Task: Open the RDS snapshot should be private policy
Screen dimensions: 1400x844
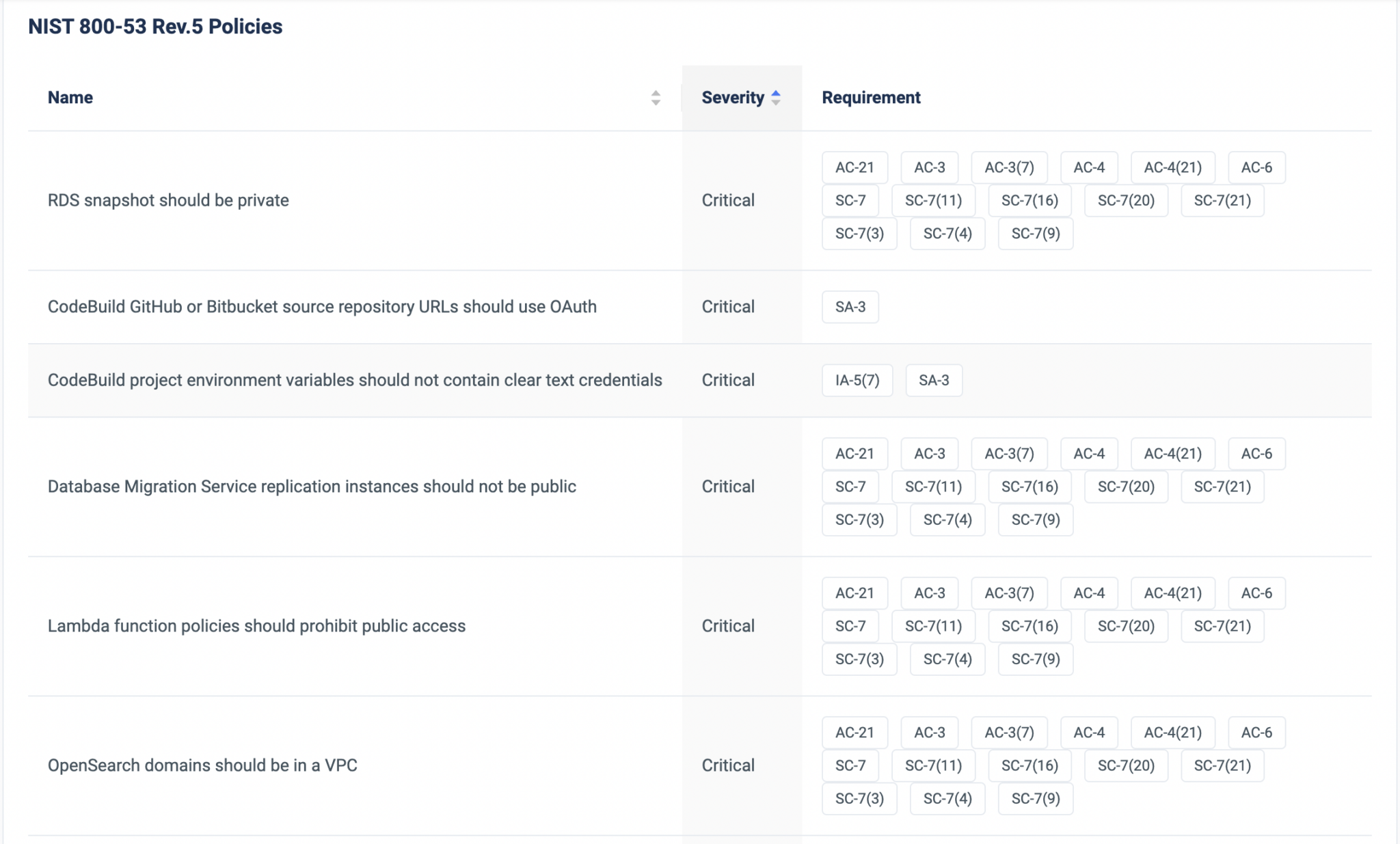Action: 168,200
